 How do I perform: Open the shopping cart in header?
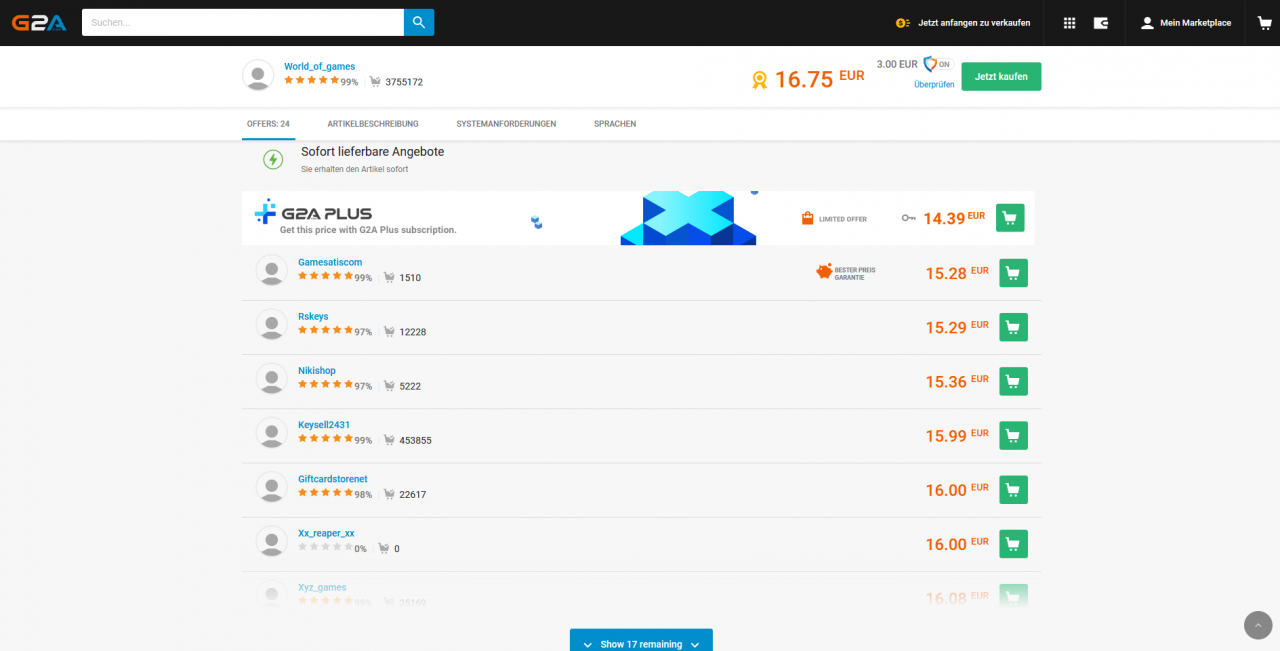point(1264,22)
